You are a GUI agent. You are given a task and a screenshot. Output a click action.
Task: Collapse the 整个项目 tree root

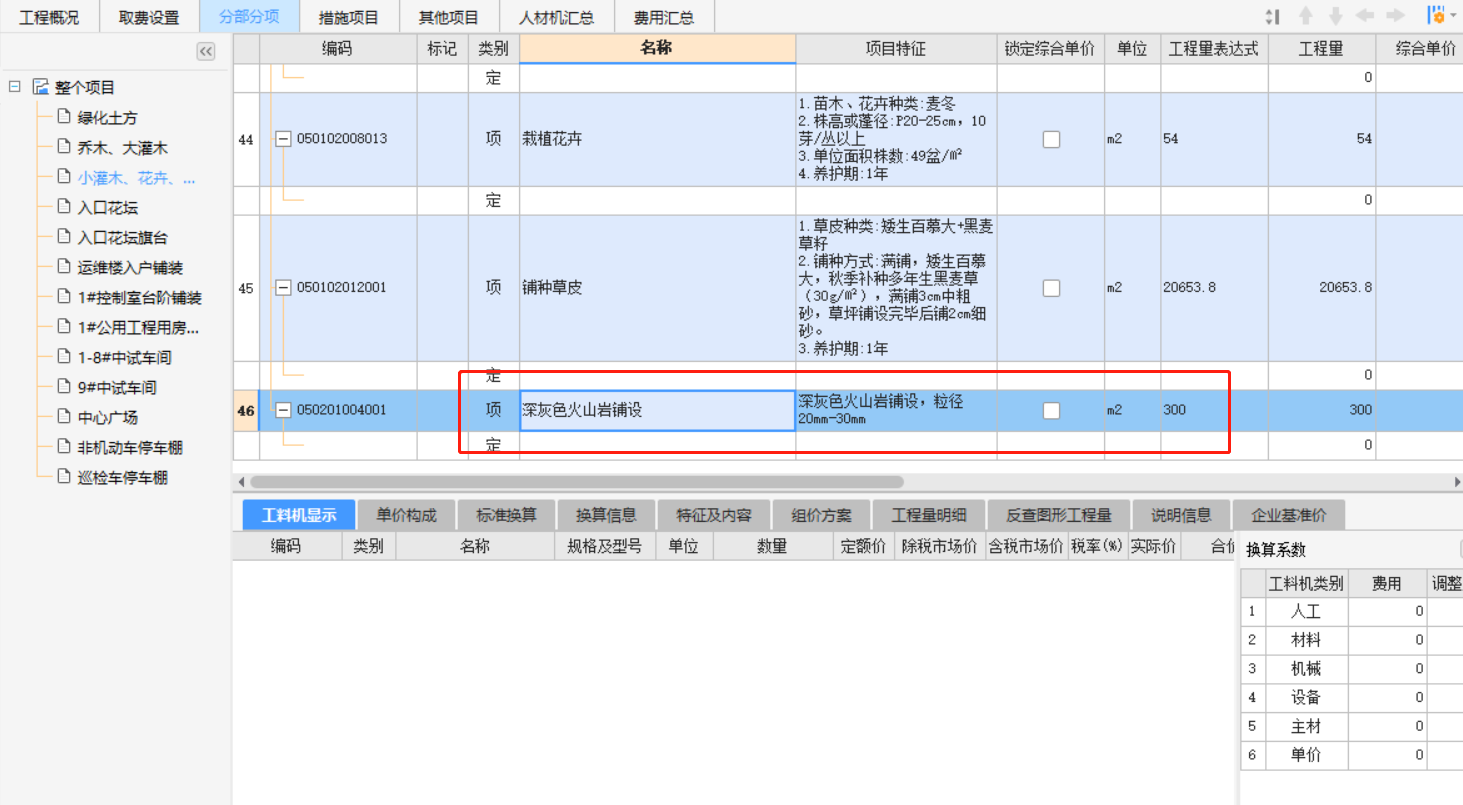[x=15, y=87]
